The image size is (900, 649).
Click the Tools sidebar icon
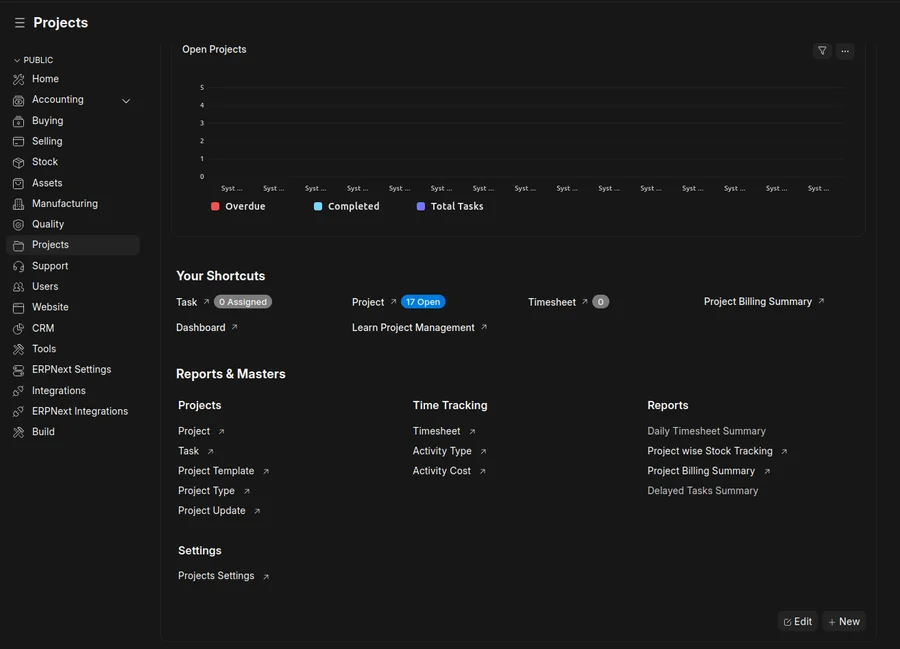point(18,349)
